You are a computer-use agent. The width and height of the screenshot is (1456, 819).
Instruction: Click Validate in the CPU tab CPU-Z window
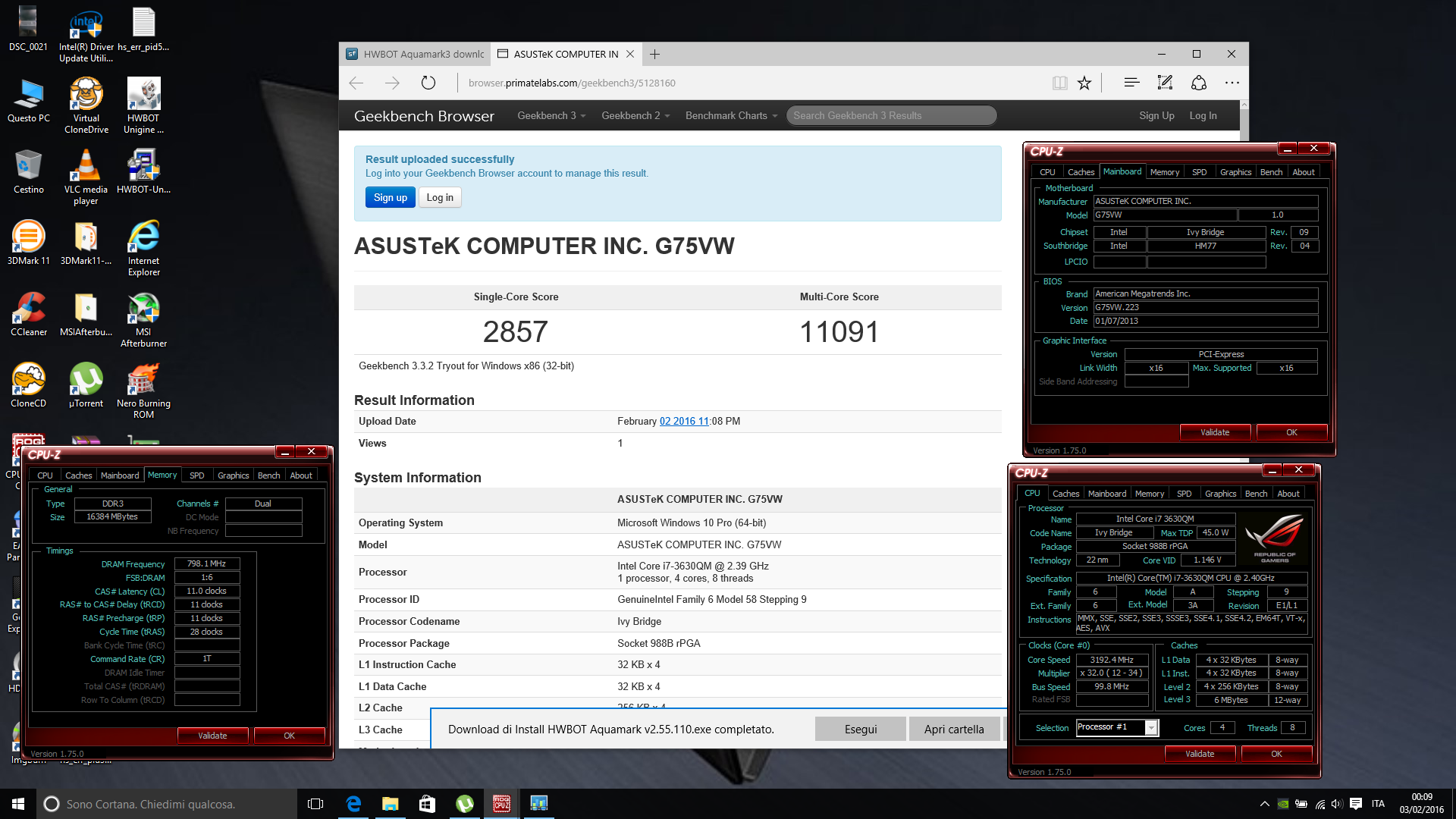1199,754
